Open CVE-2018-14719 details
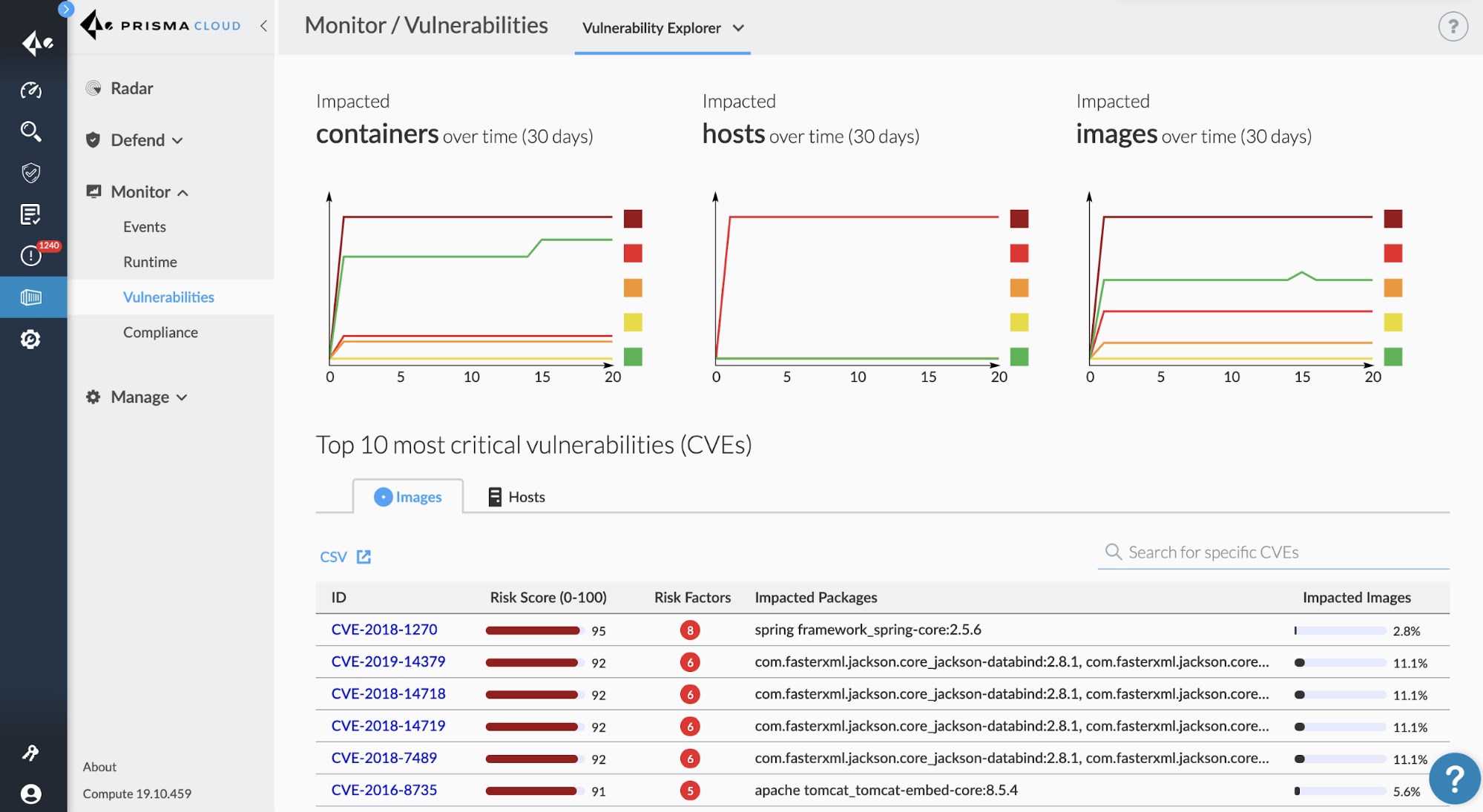 coord(388,726)
